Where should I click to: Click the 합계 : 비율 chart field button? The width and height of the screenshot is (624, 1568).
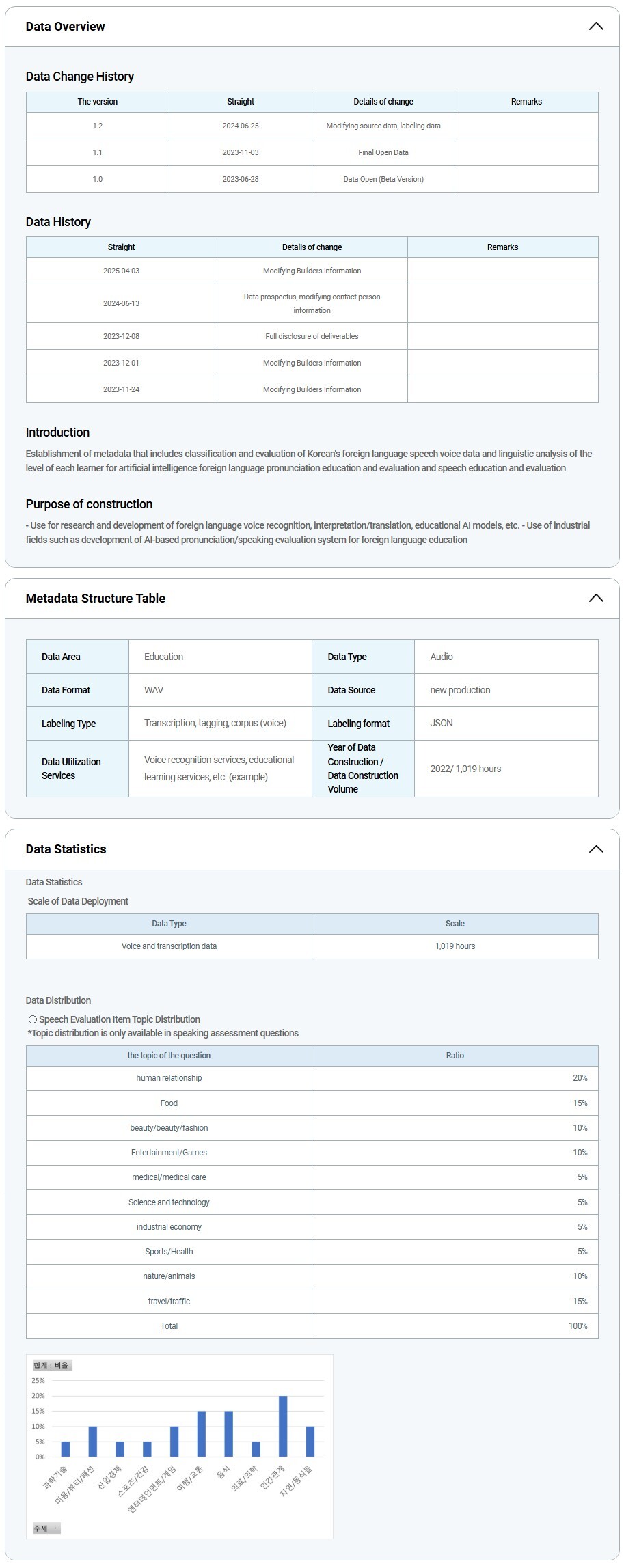click(52, 1365)
